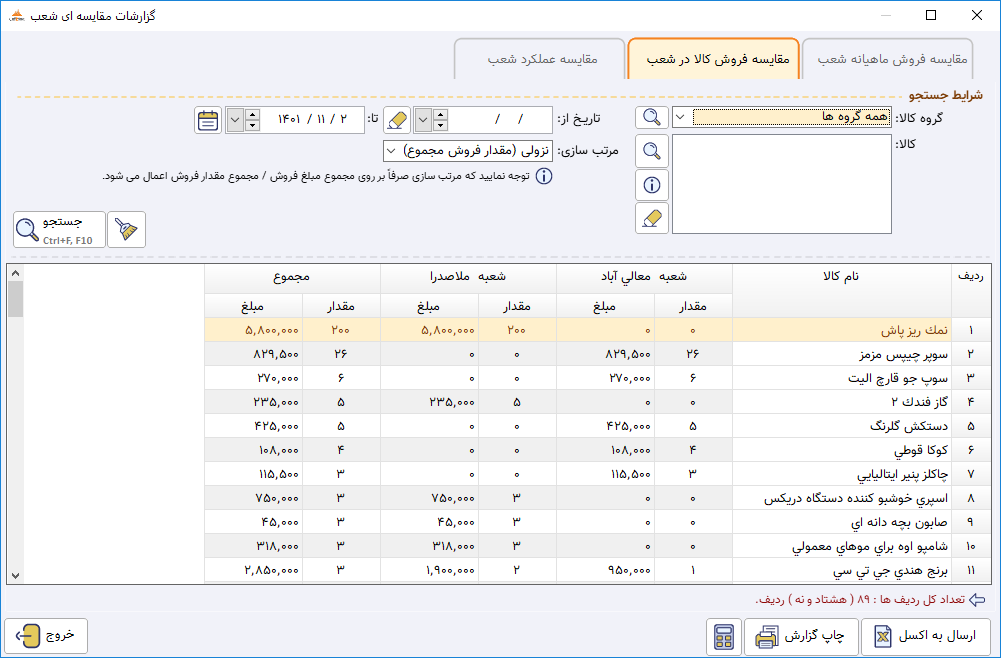
Task: Click the مجموع column group header
Action: [x=292, y=278]
